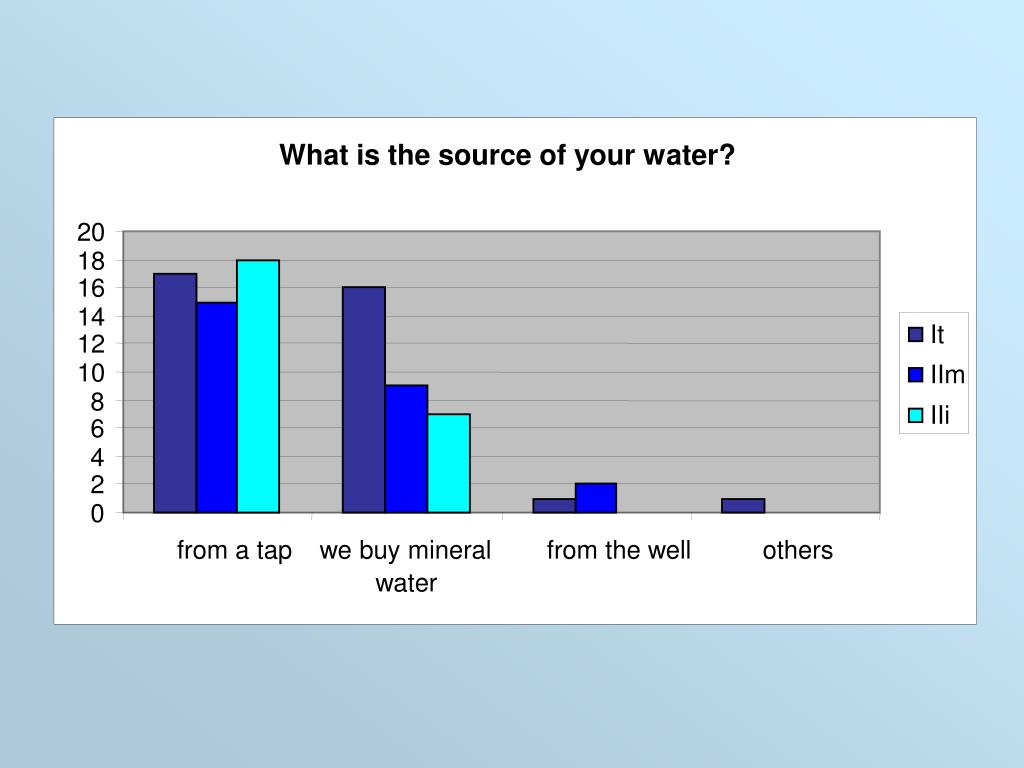Select the blue IIm bar for from a tap

coord(217,407)
